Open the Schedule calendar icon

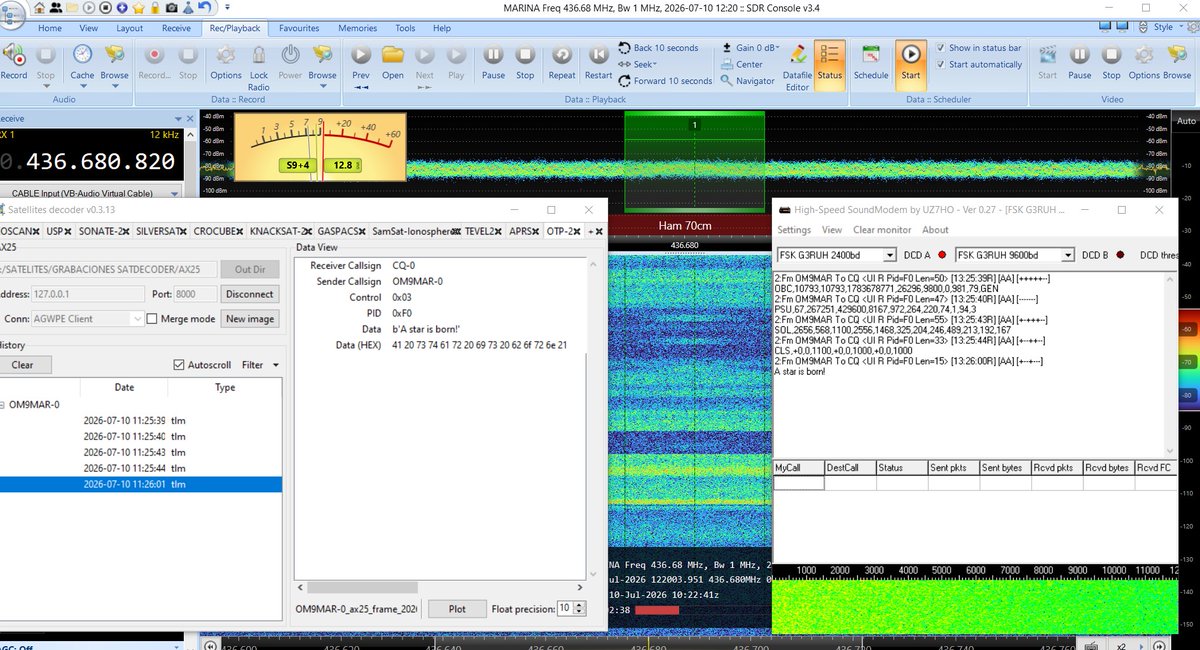tap(870, 54)
